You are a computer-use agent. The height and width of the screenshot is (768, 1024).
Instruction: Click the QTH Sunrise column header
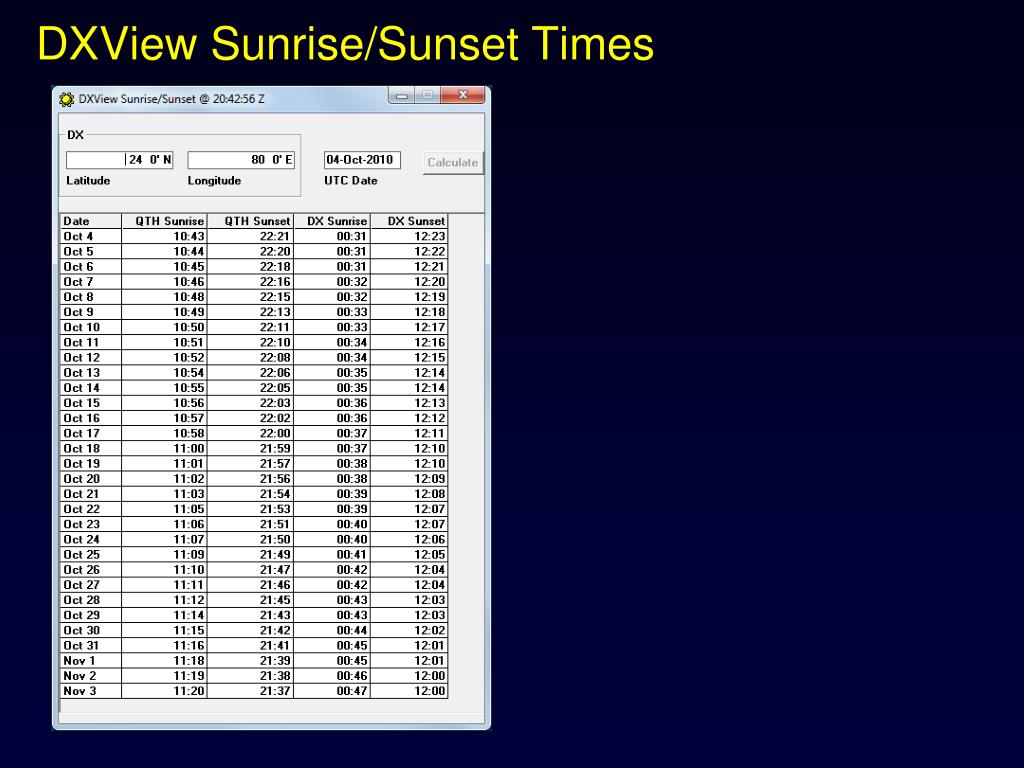coord(165,221)
